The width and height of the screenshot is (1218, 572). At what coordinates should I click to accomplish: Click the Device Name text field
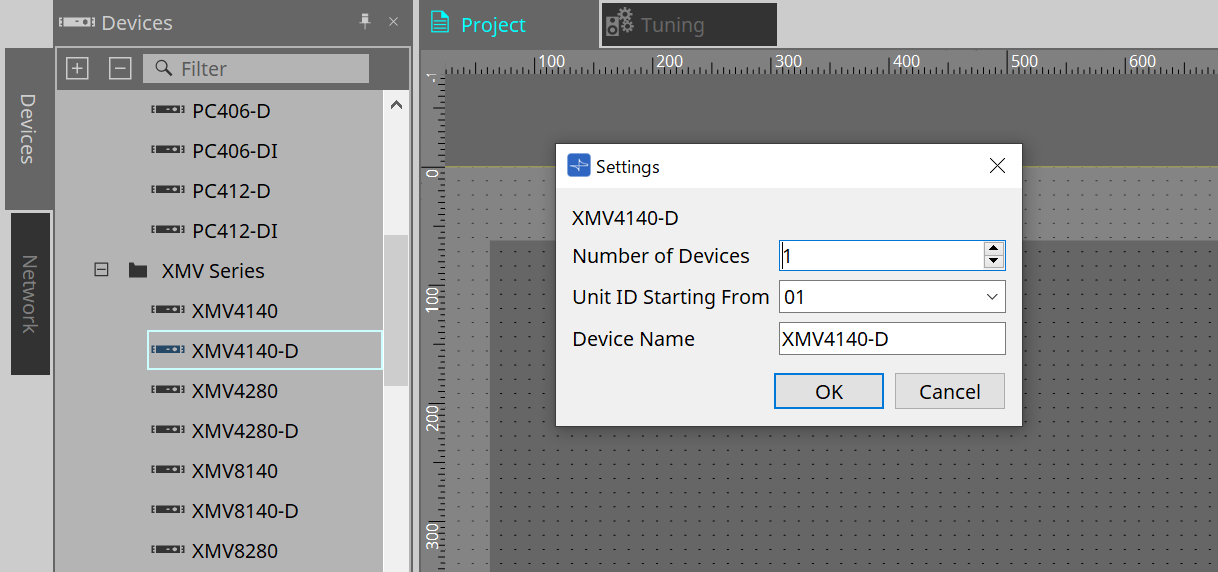tap(892, 339)
